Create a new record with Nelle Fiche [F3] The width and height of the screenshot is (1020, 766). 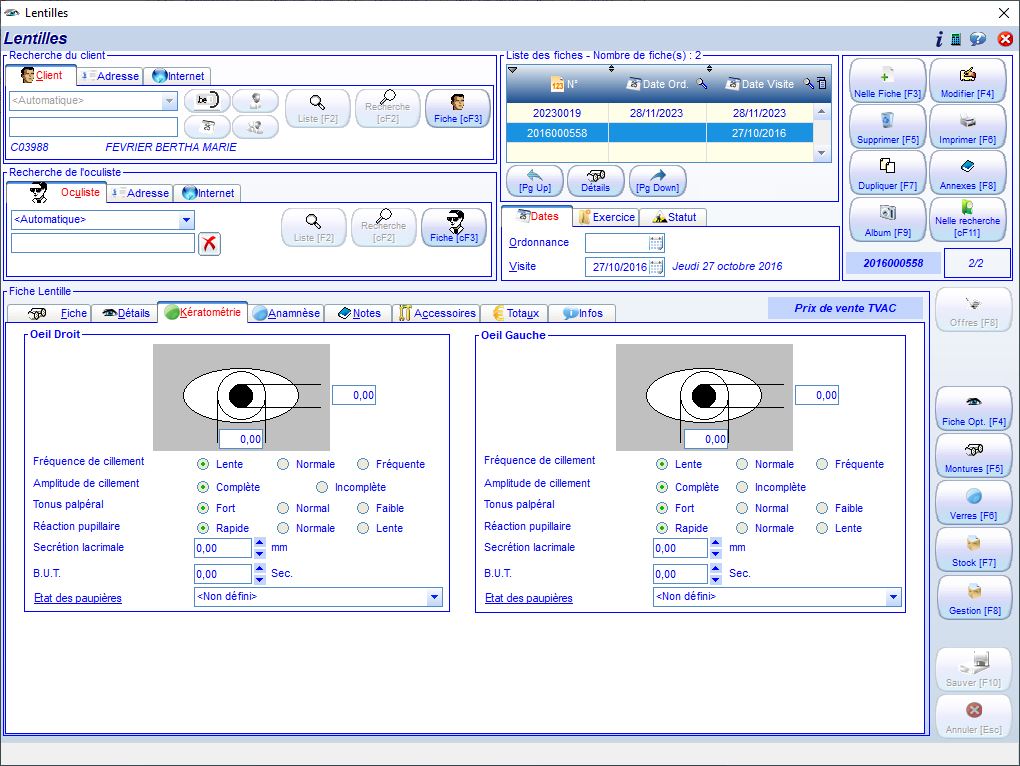pyautogui.click(x=887, y=81)
